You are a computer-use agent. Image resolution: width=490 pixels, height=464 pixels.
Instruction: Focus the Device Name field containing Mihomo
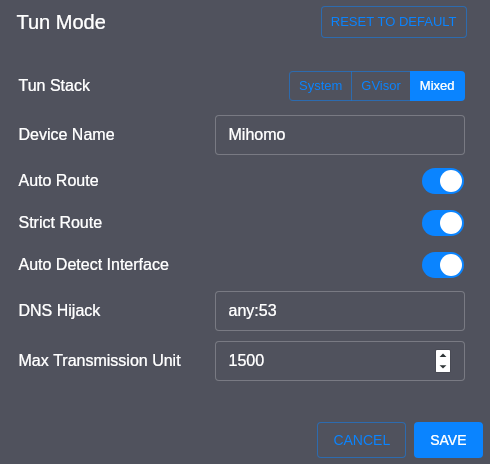340,135
